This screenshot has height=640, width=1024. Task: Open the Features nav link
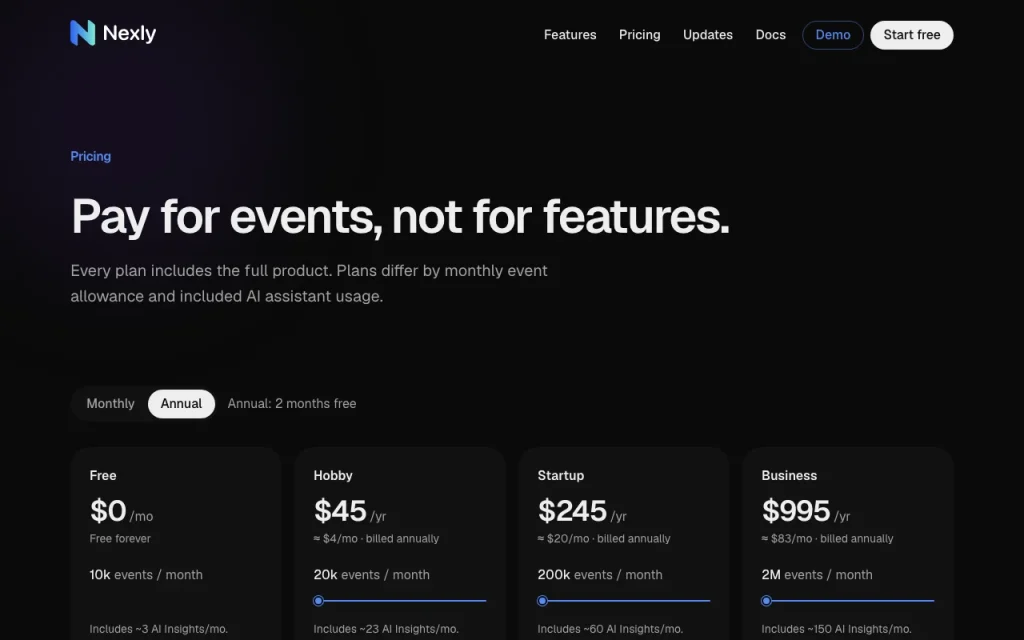[569, 35]
